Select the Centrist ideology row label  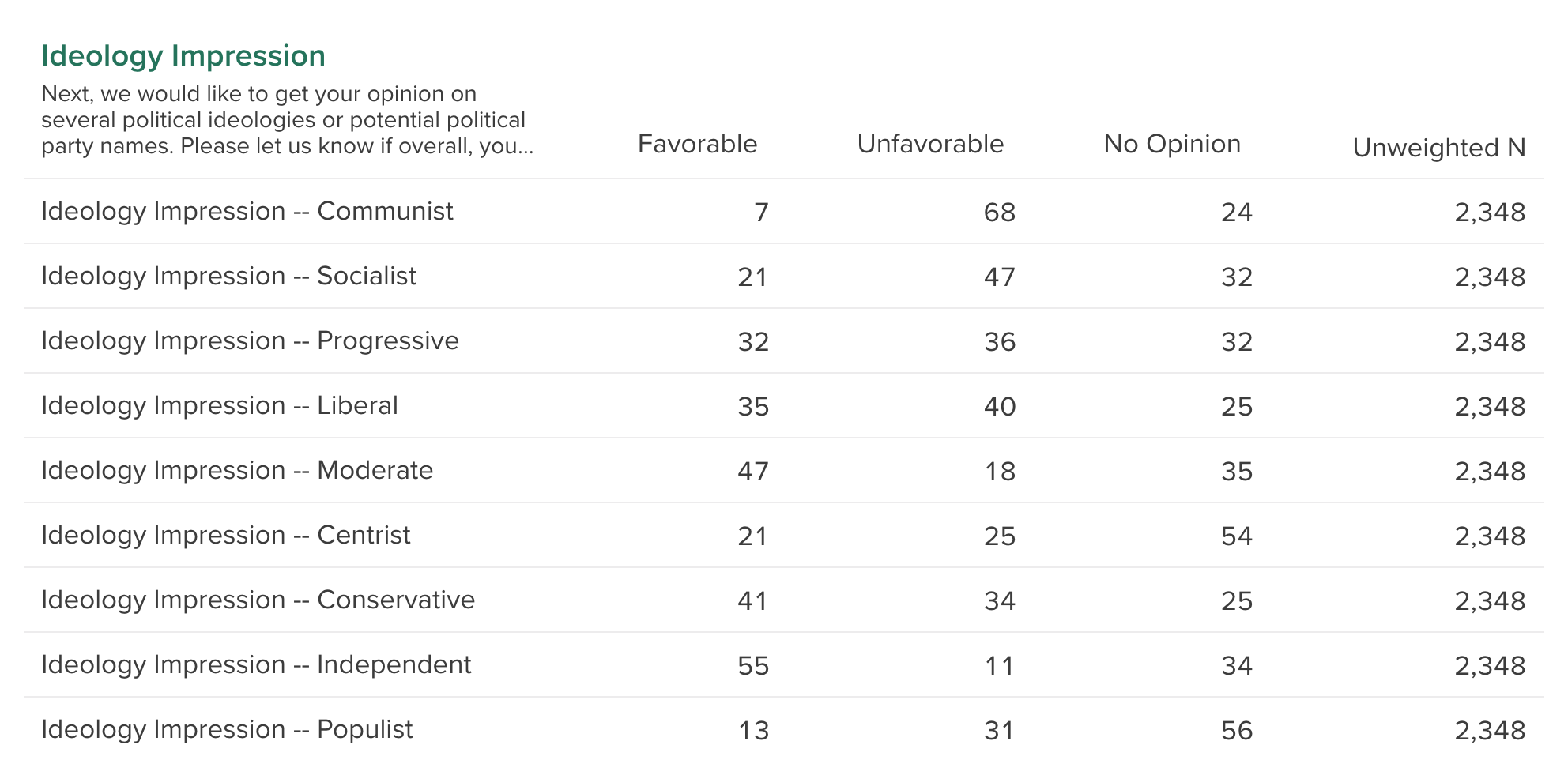click(x=225, y=536)
